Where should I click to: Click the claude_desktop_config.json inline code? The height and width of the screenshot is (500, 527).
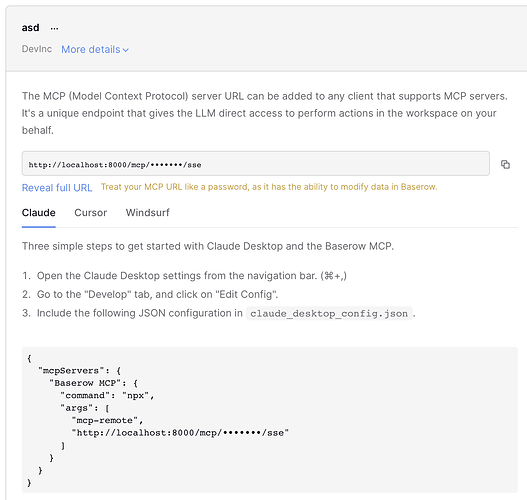tap(329, 314)
